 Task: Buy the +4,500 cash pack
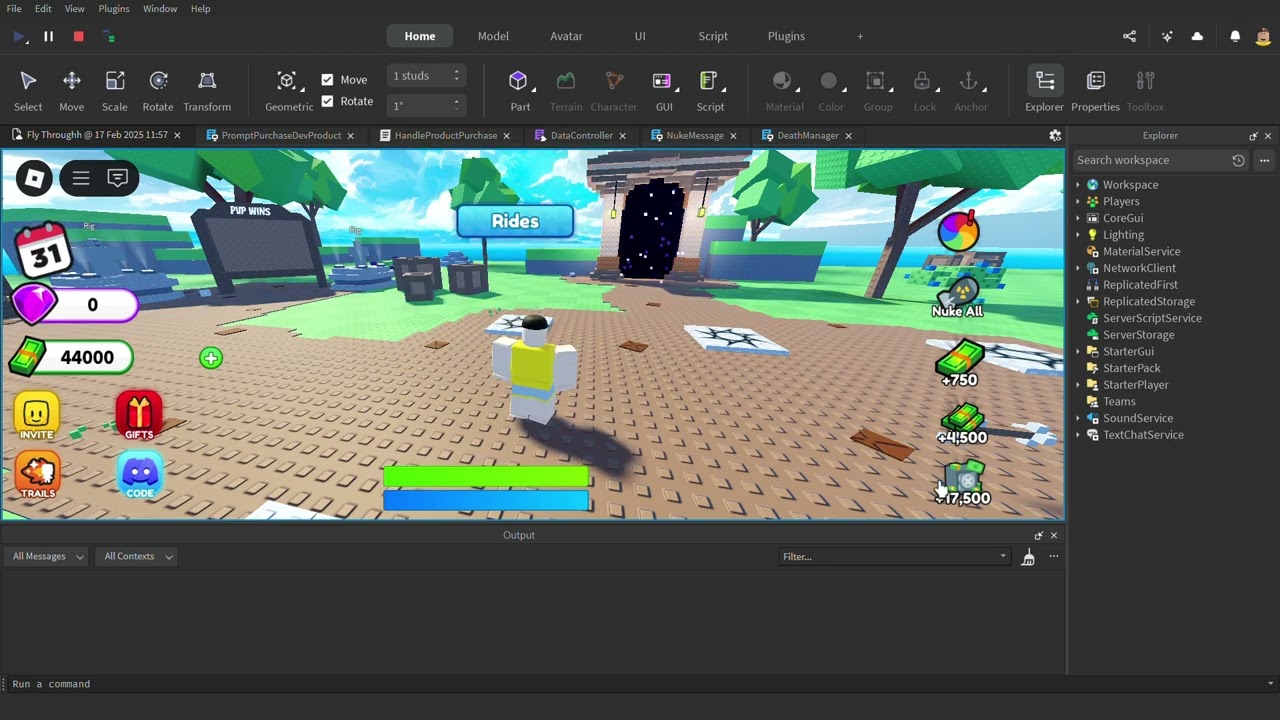pyautogui.click(x=962, y=423)
